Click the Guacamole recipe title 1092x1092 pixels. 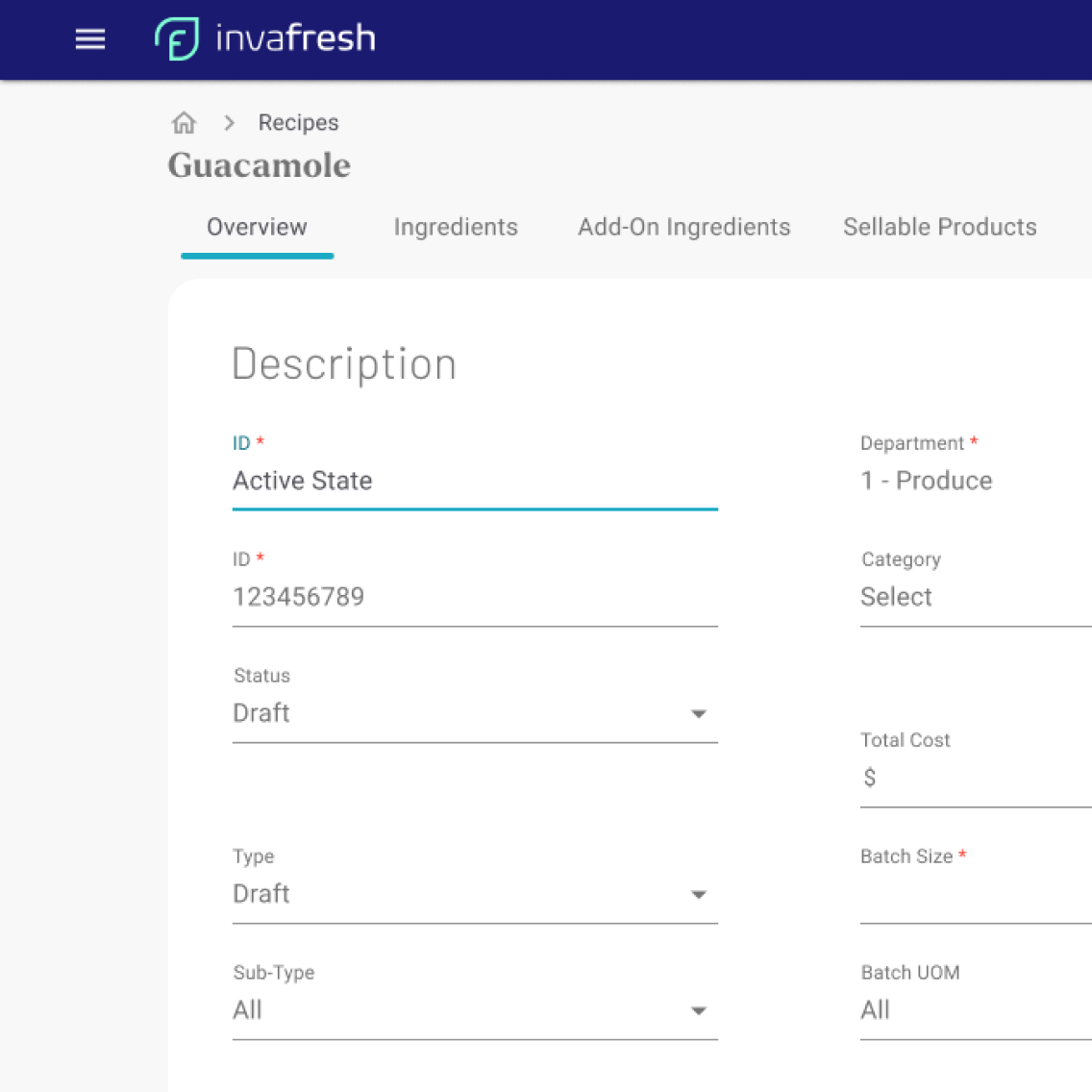point(260,165)
